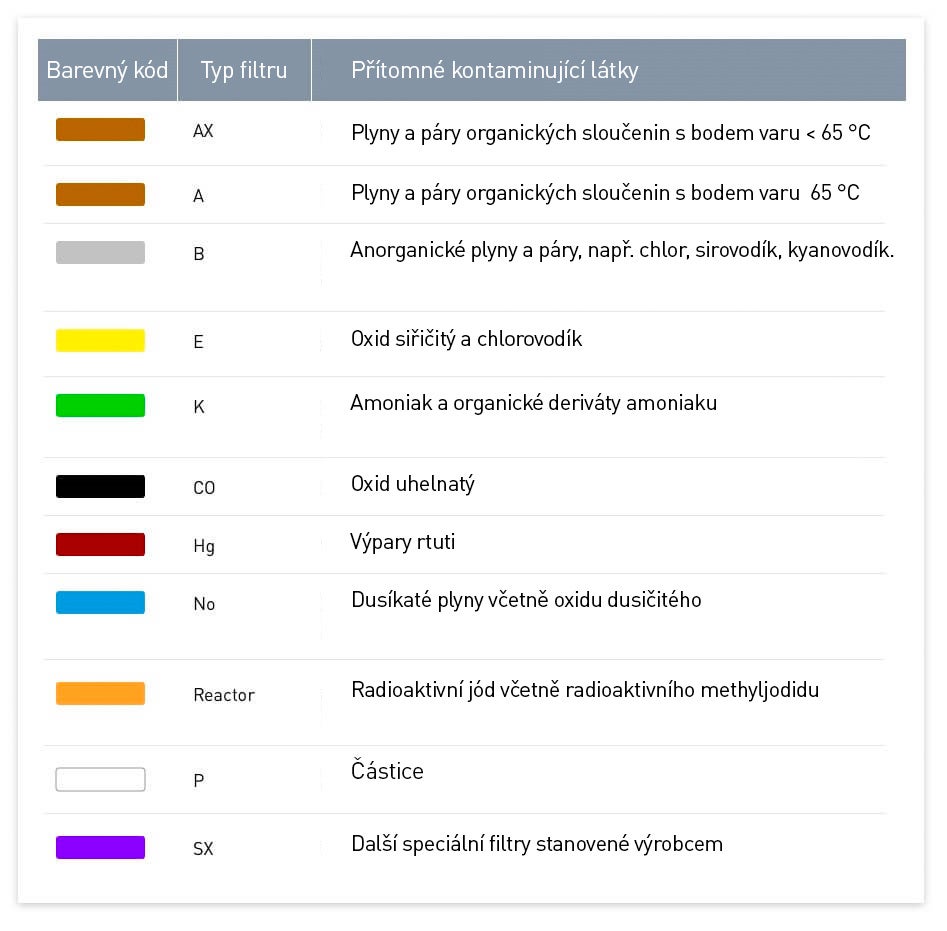Image resolution: width=947 pixels, height=931 pixels.
Task: Click the brown AX filter color swatch
Action: pos(100,130)
